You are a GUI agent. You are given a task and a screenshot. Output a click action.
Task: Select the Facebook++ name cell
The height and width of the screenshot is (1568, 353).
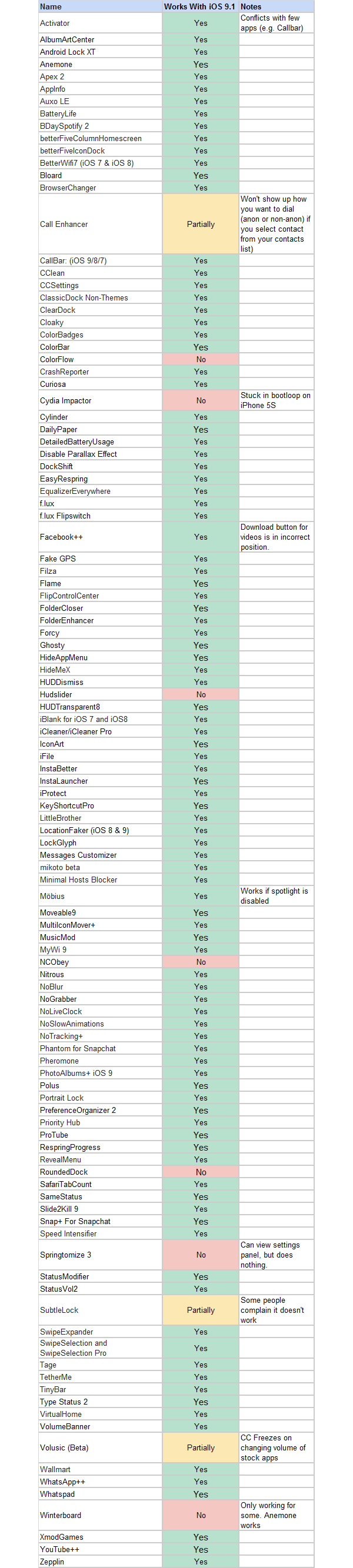click(61, 537)
